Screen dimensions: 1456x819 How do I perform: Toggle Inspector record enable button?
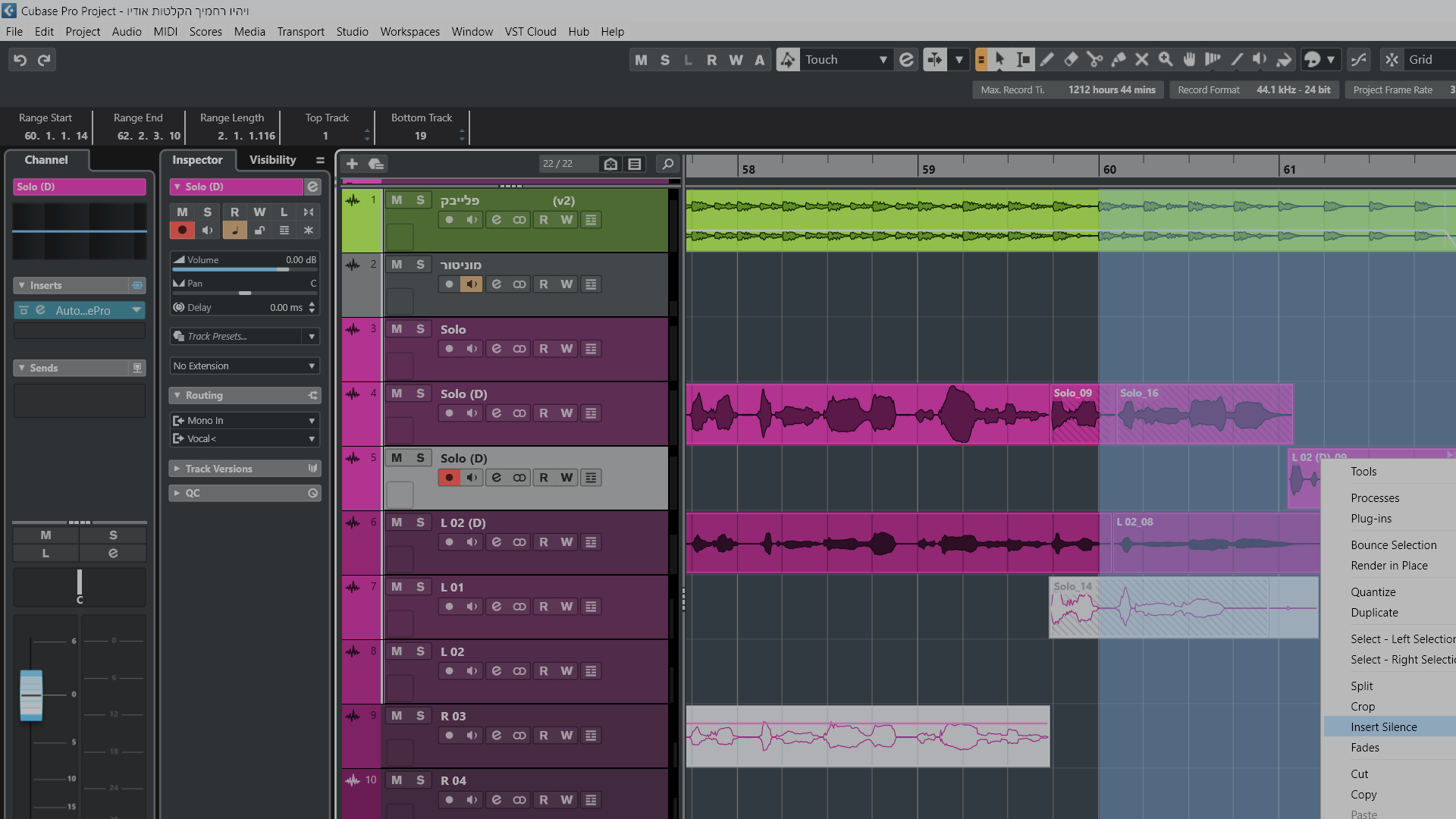click(x=182, y=231)
